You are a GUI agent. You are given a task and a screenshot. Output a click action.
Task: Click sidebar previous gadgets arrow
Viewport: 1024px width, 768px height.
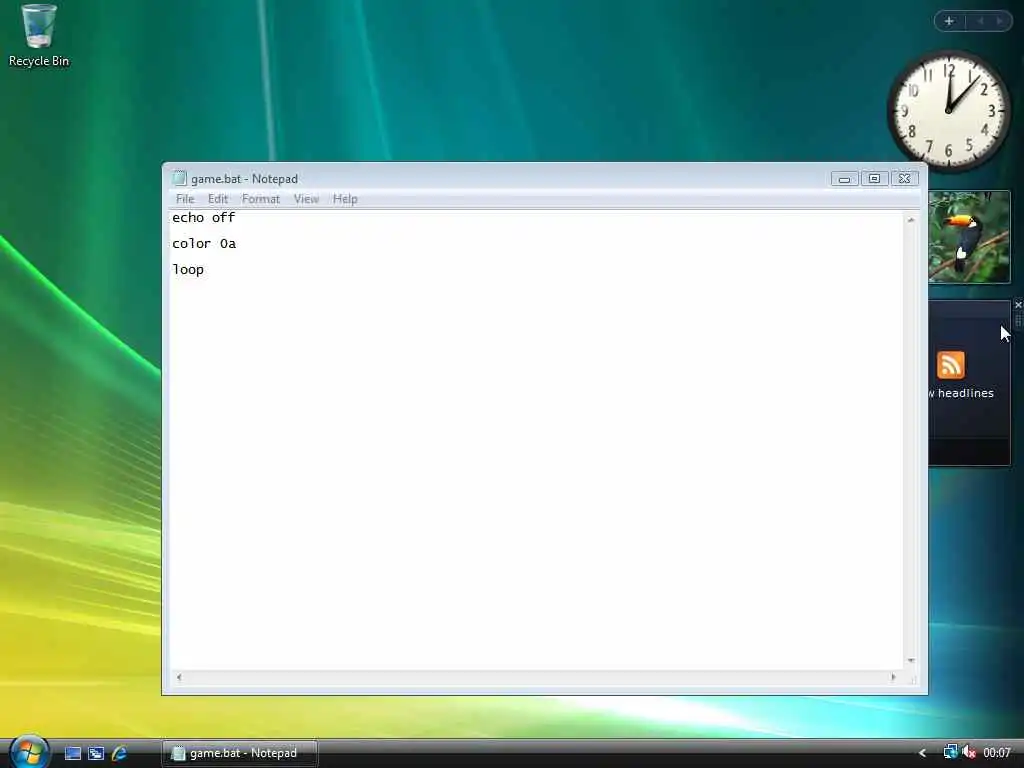(x=980, y=21)
